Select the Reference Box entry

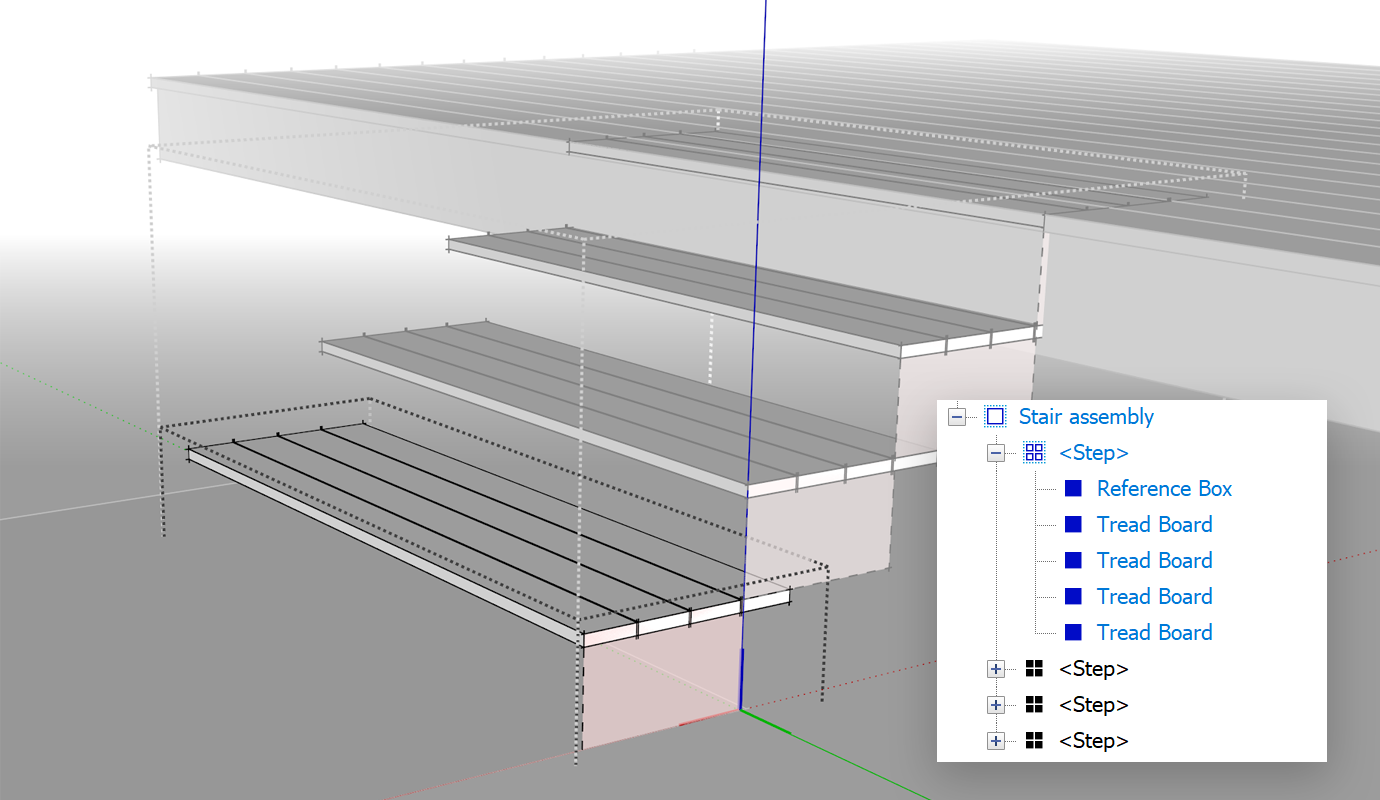tap(1164, 488)
